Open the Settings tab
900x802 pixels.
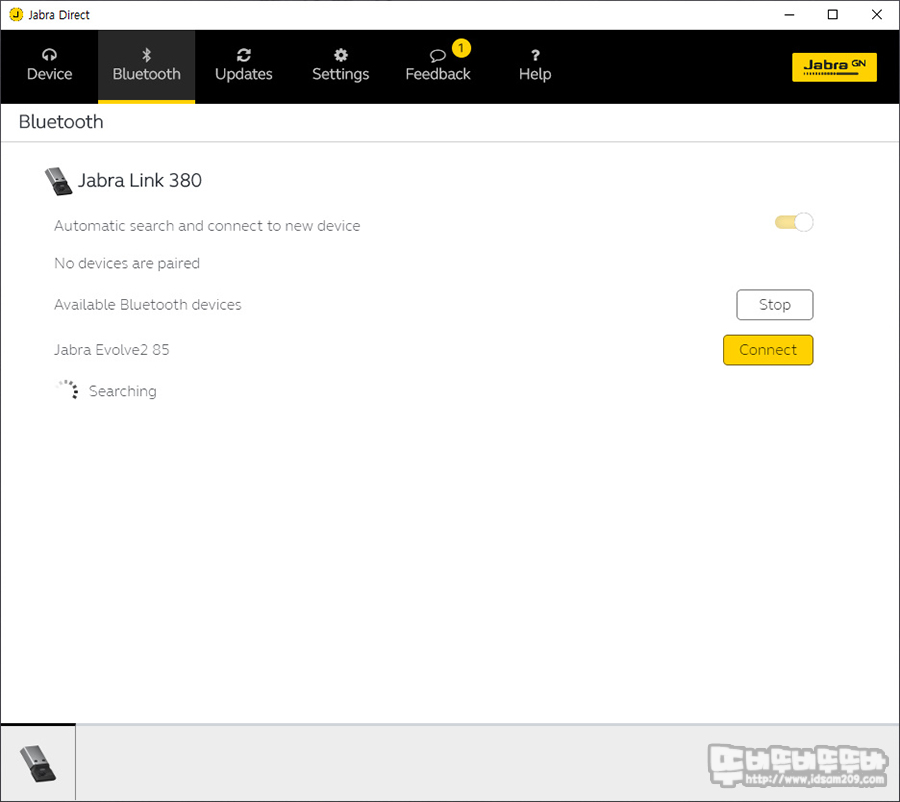(x=340, y=66)
